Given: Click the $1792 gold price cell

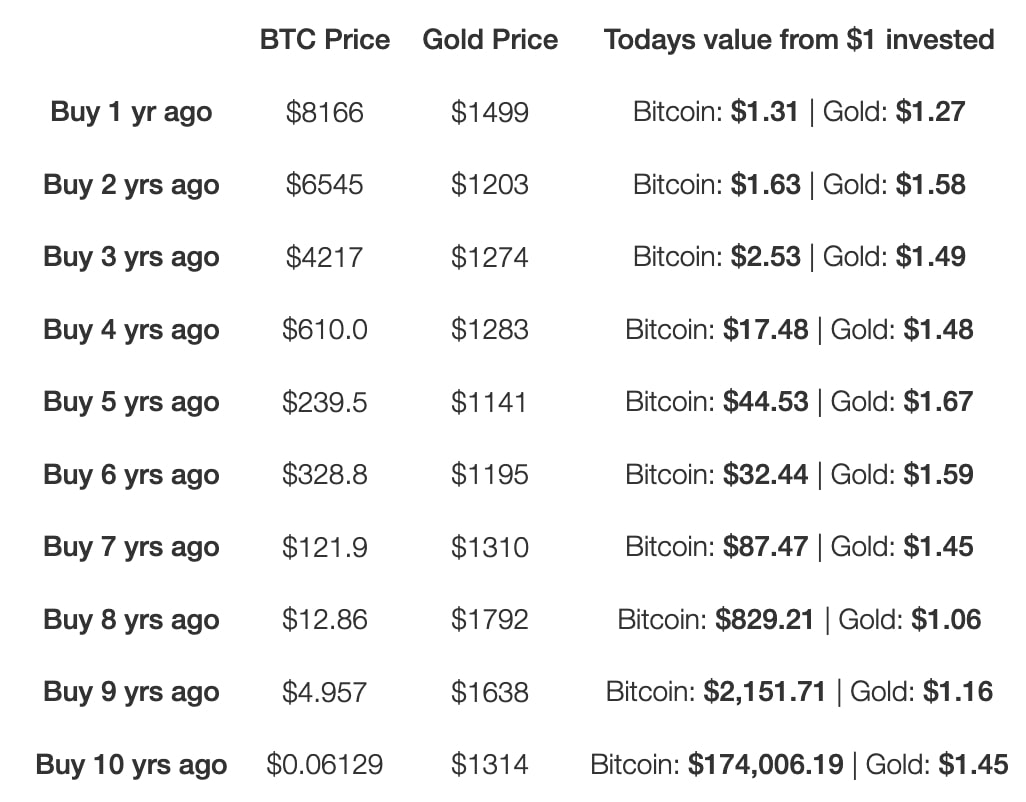Looking at the screenshot, I should click(489, 620).
